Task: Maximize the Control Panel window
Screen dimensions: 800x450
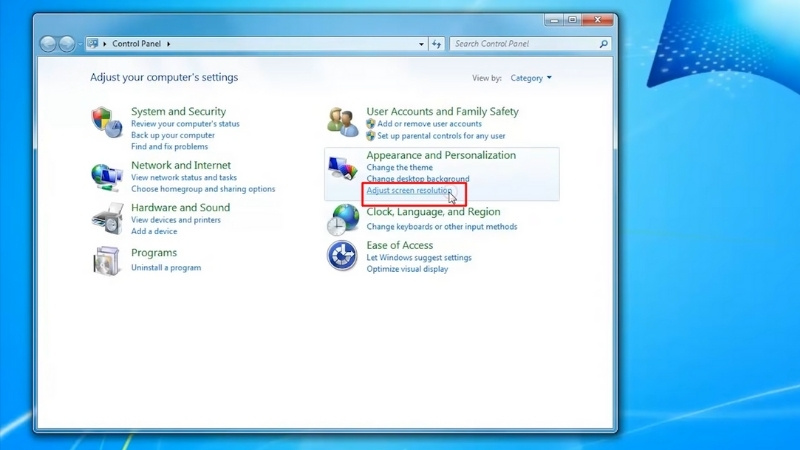Action: pyautogui.click(x=572, y=20)
